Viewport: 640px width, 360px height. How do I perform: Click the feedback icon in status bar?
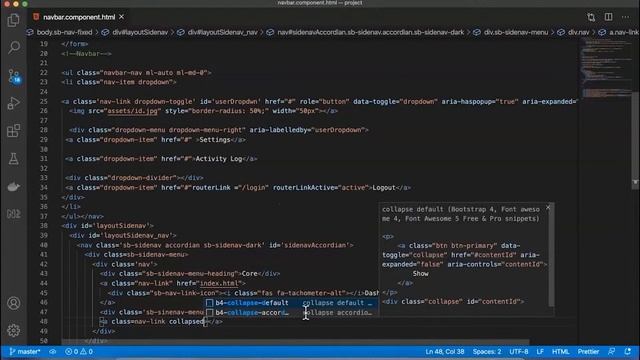point(611,351)
